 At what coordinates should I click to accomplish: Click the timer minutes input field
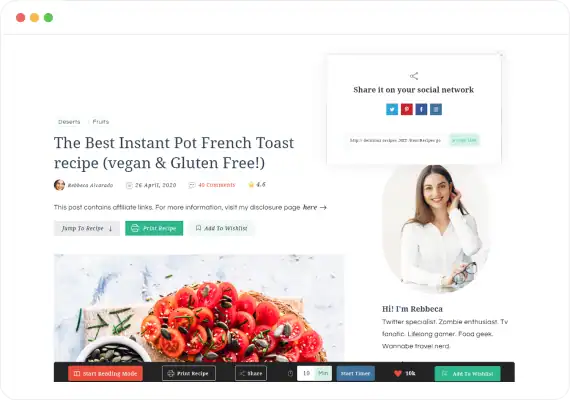coord(306,373)
